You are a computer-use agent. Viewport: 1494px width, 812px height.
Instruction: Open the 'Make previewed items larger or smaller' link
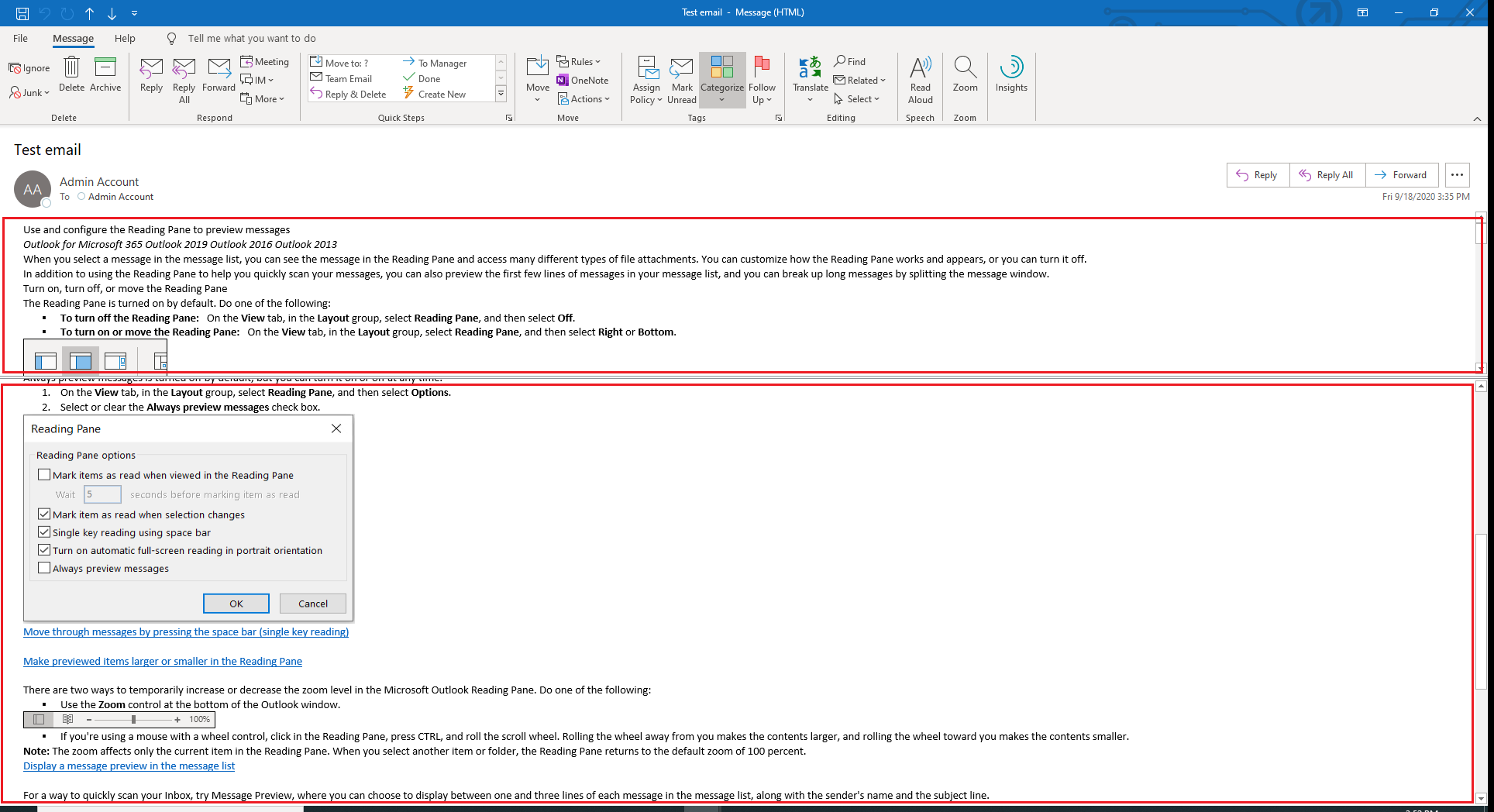coord(163,661)
